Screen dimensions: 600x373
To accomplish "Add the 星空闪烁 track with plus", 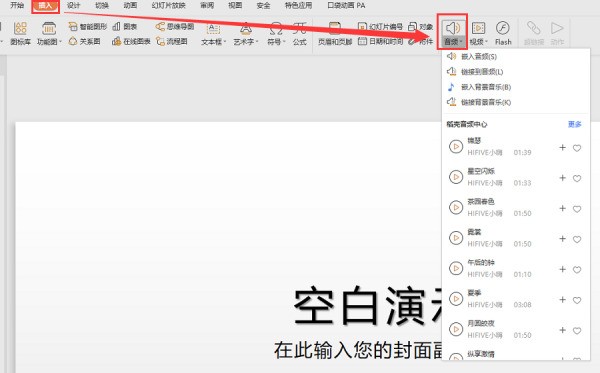I will 562,178.
